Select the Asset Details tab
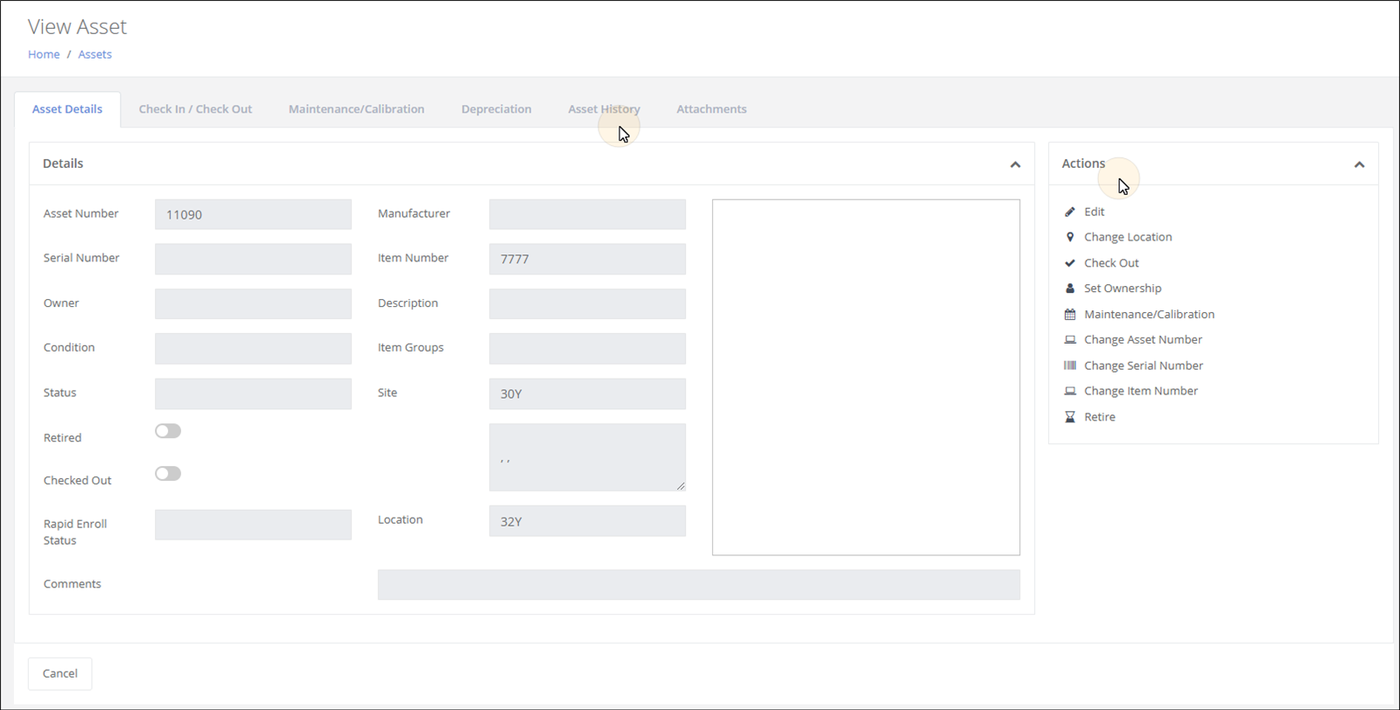The height and width of the screenshot is (710, 1400). point(67,109)
